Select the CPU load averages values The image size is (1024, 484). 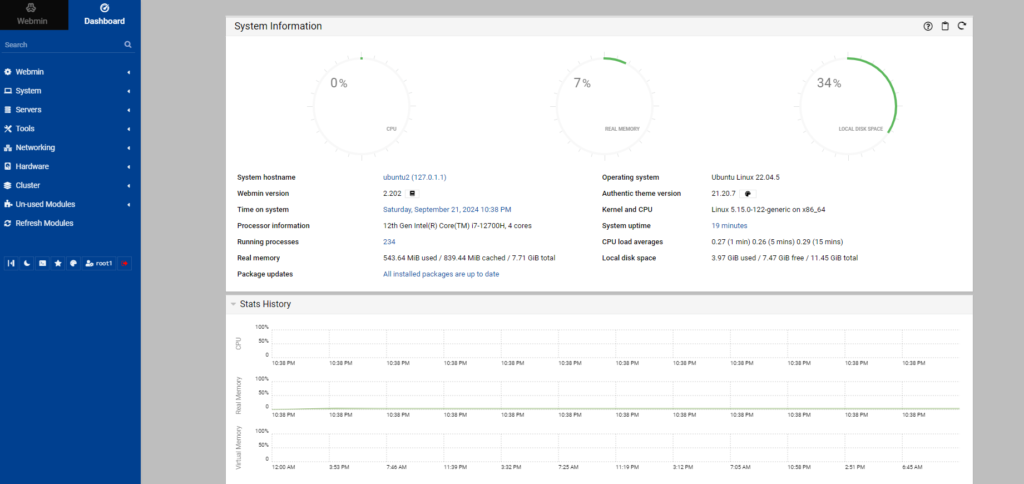[777, 242]
